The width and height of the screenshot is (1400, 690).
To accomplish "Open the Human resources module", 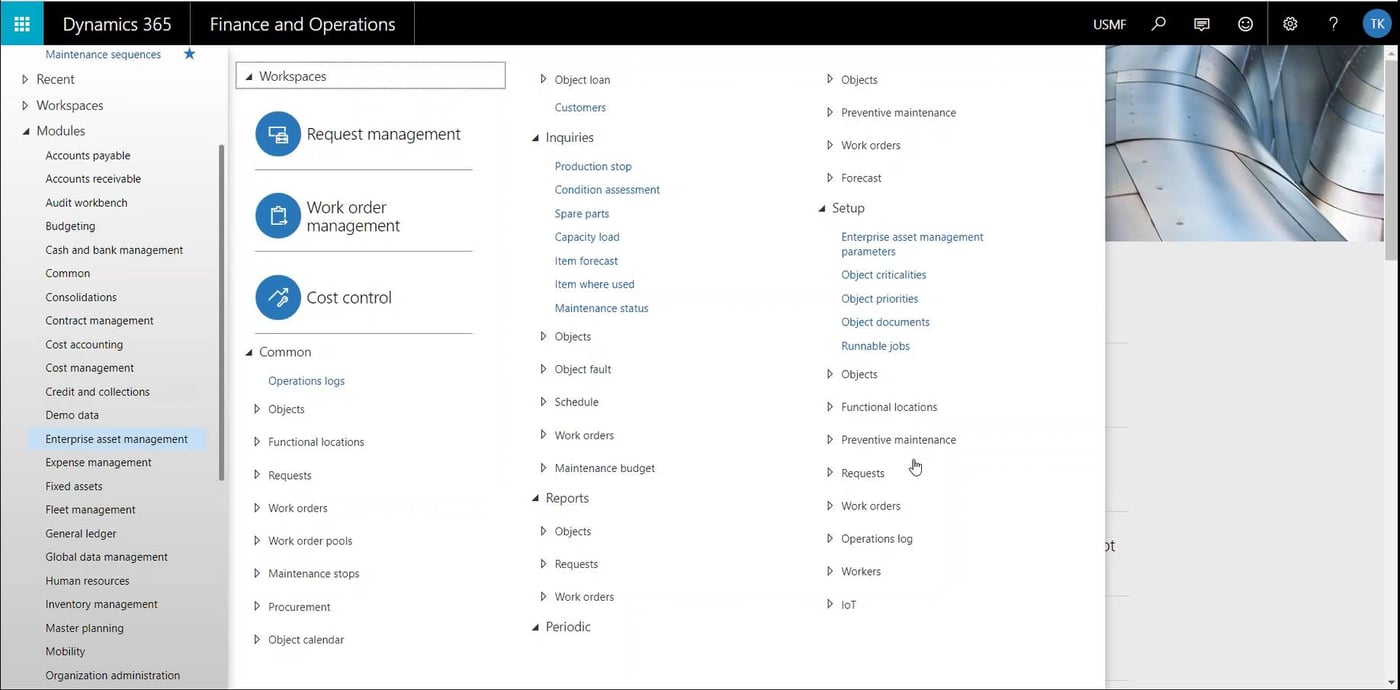I will click(87, 580).
